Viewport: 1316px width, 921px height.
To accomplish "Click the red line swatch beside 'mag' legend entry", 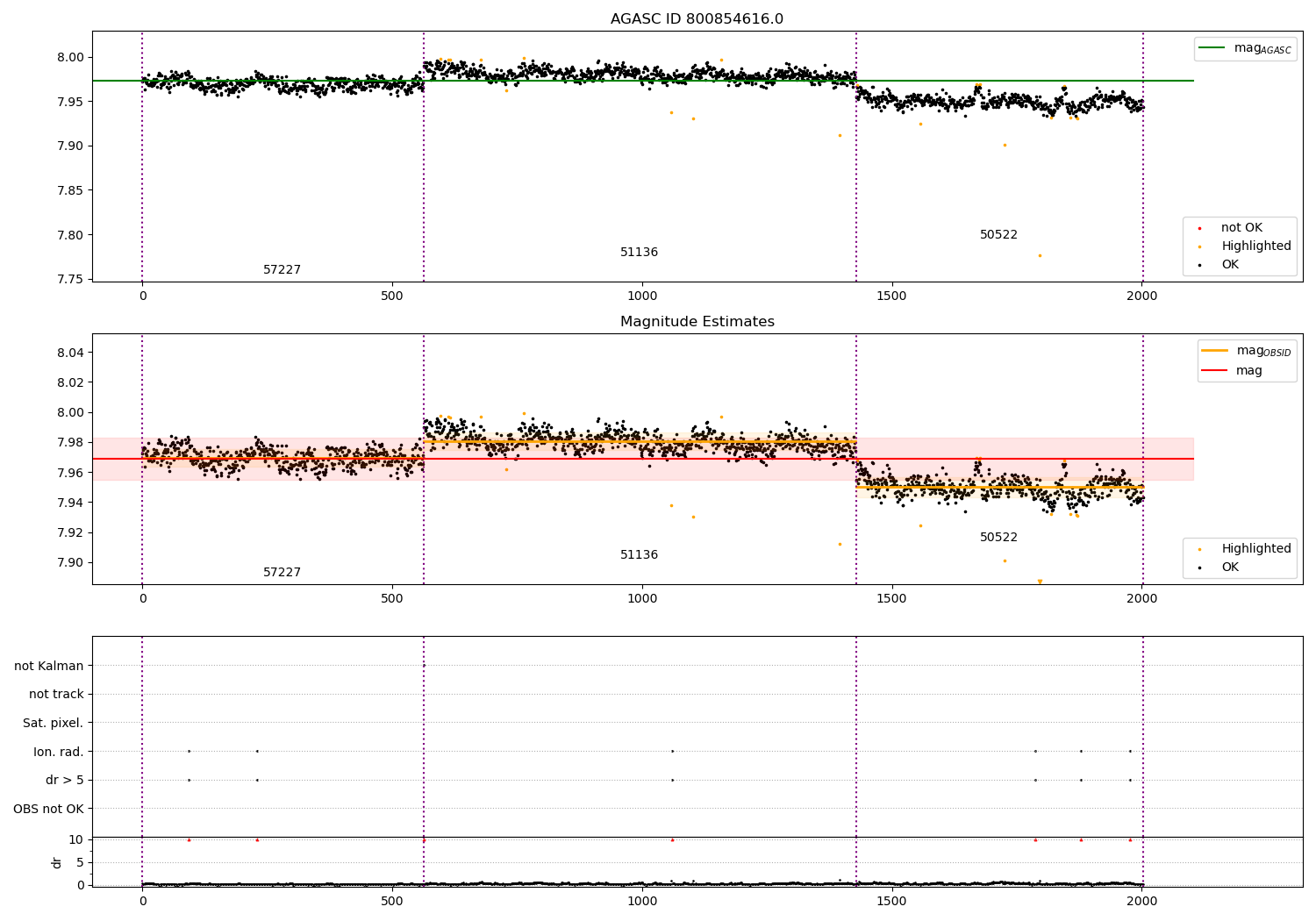I will (x=1214, y=370).
